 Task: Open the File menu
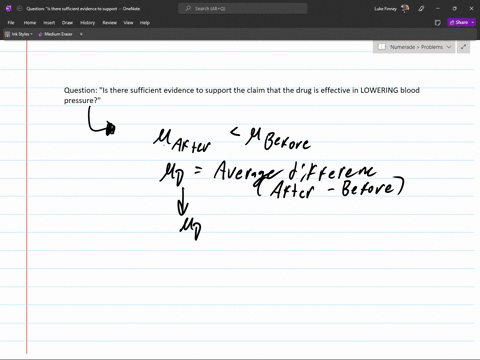click(x=11, y=23)
